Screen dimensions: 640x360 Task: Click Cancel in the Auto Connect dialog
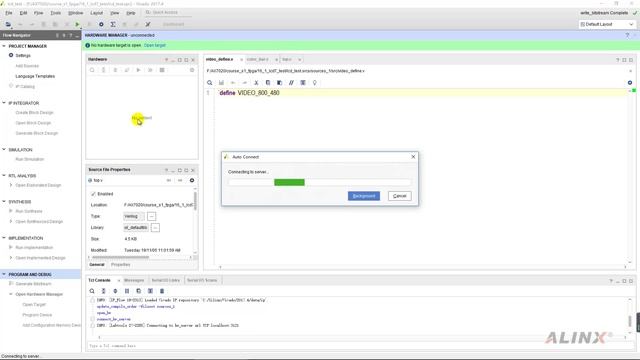[400, 196]
